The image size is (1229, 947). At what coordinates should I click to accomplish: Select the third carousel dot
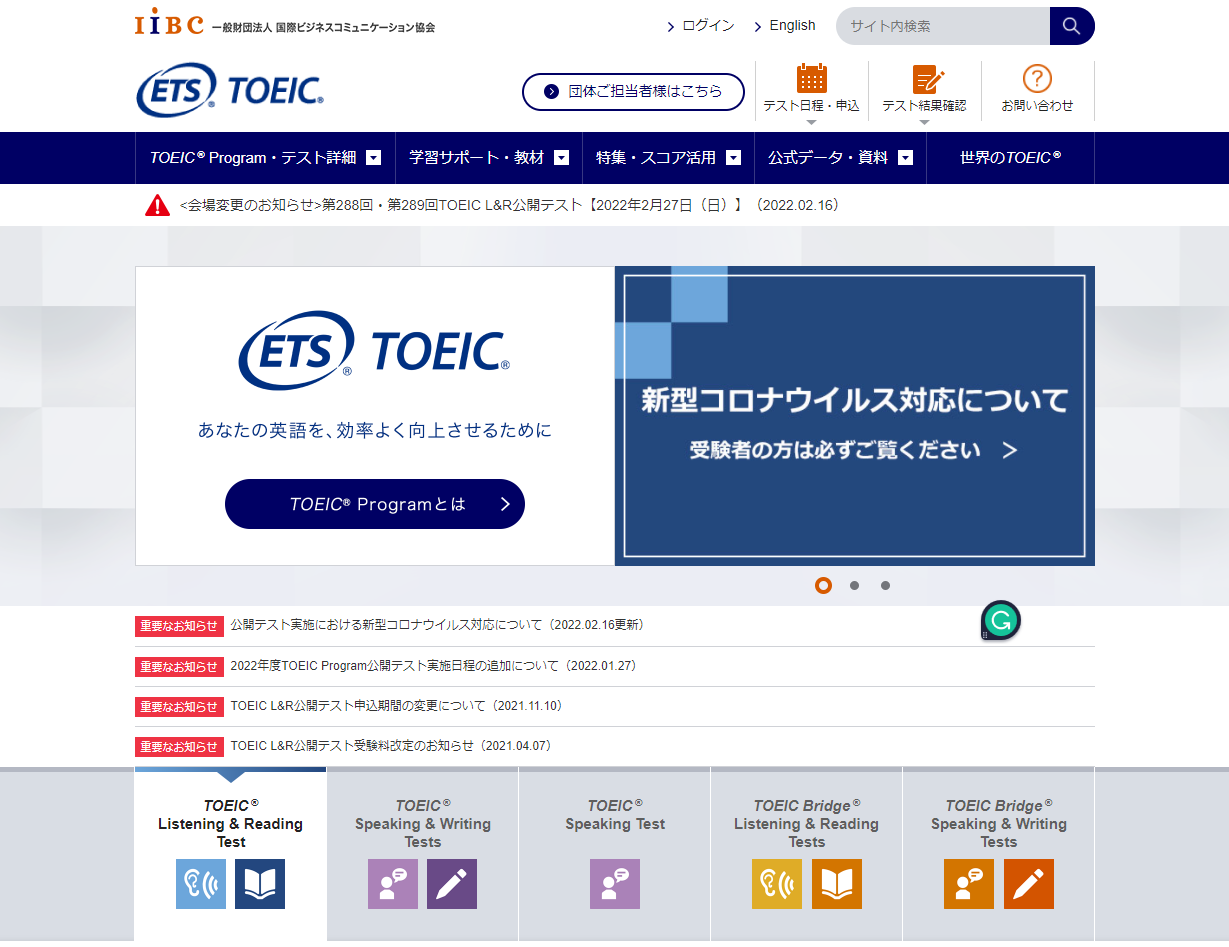[x=885, y=586]
